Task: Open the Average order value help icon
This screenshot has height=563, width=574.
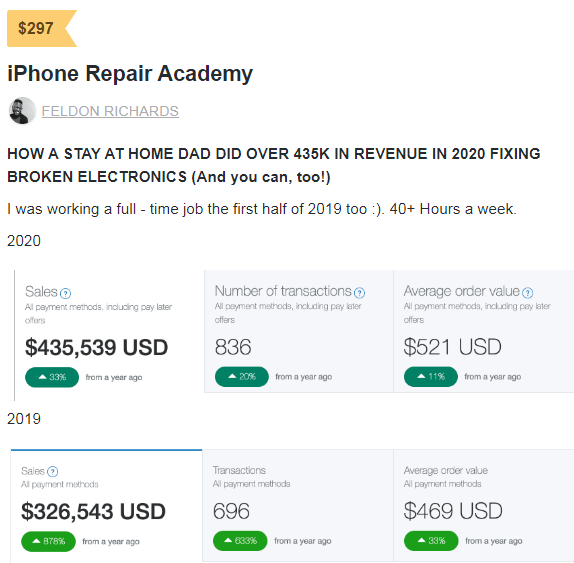Action: point(528,293)
